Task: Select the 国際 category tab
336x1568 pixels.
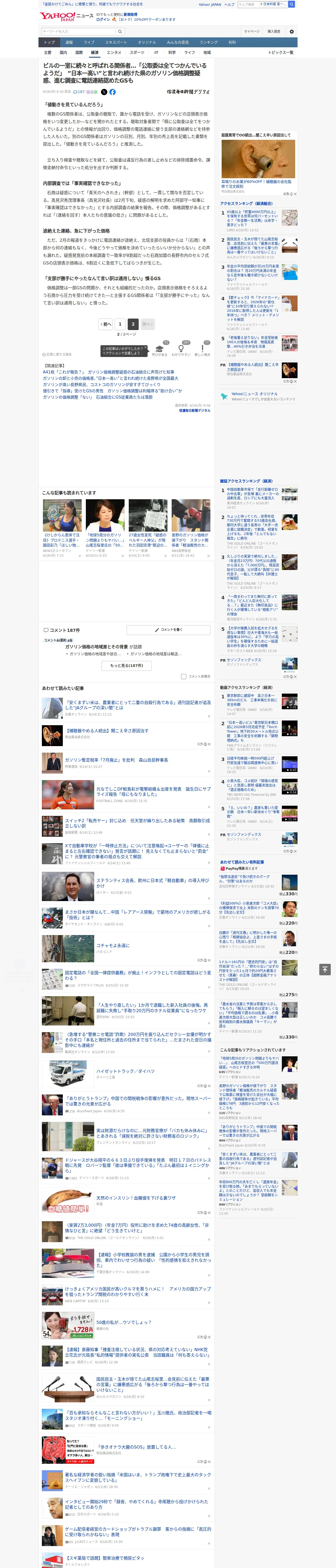Action: (x=79, y=53)
